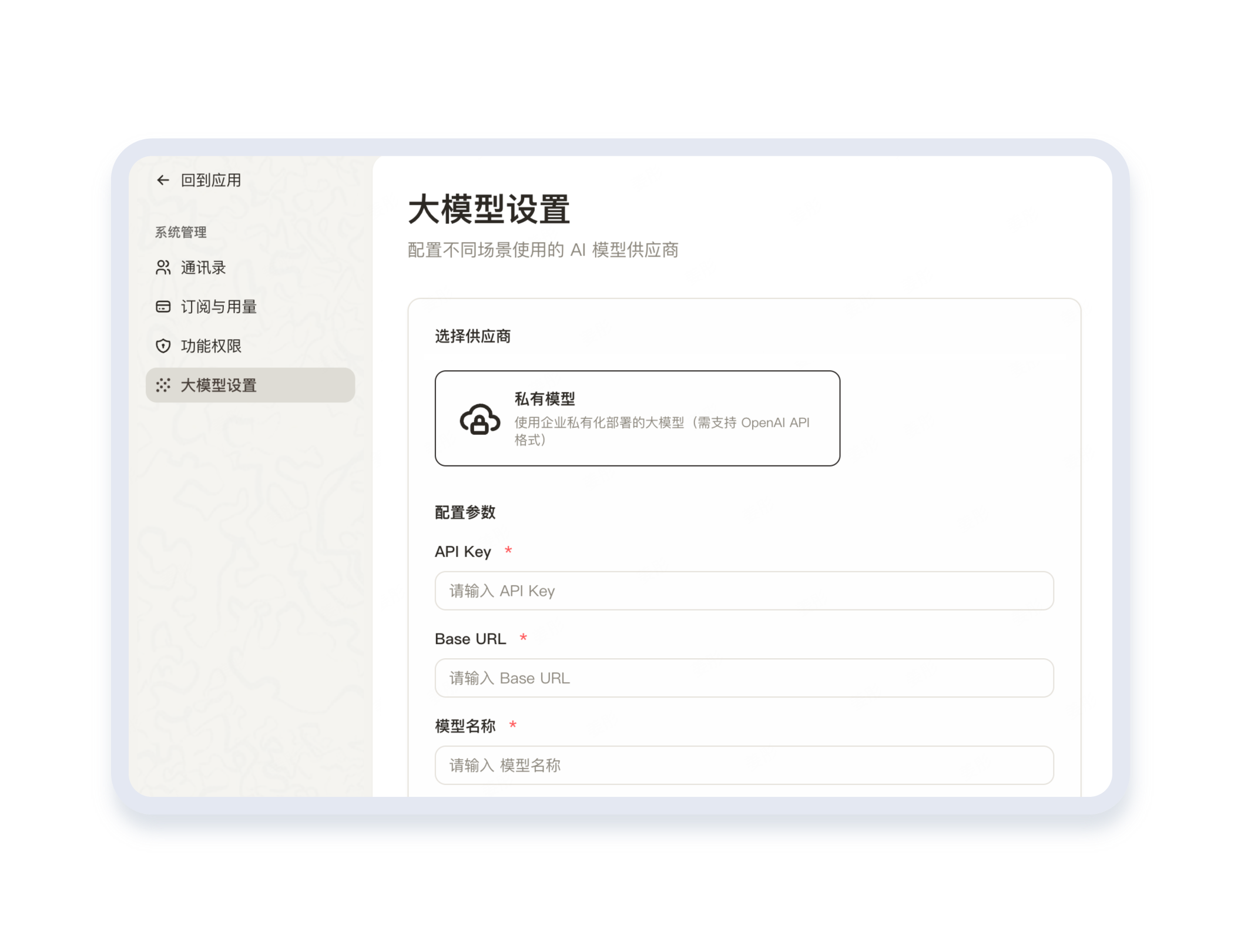Focus the API Key input field
Viewport: 1241px width, 952px height.
point(744,591)
